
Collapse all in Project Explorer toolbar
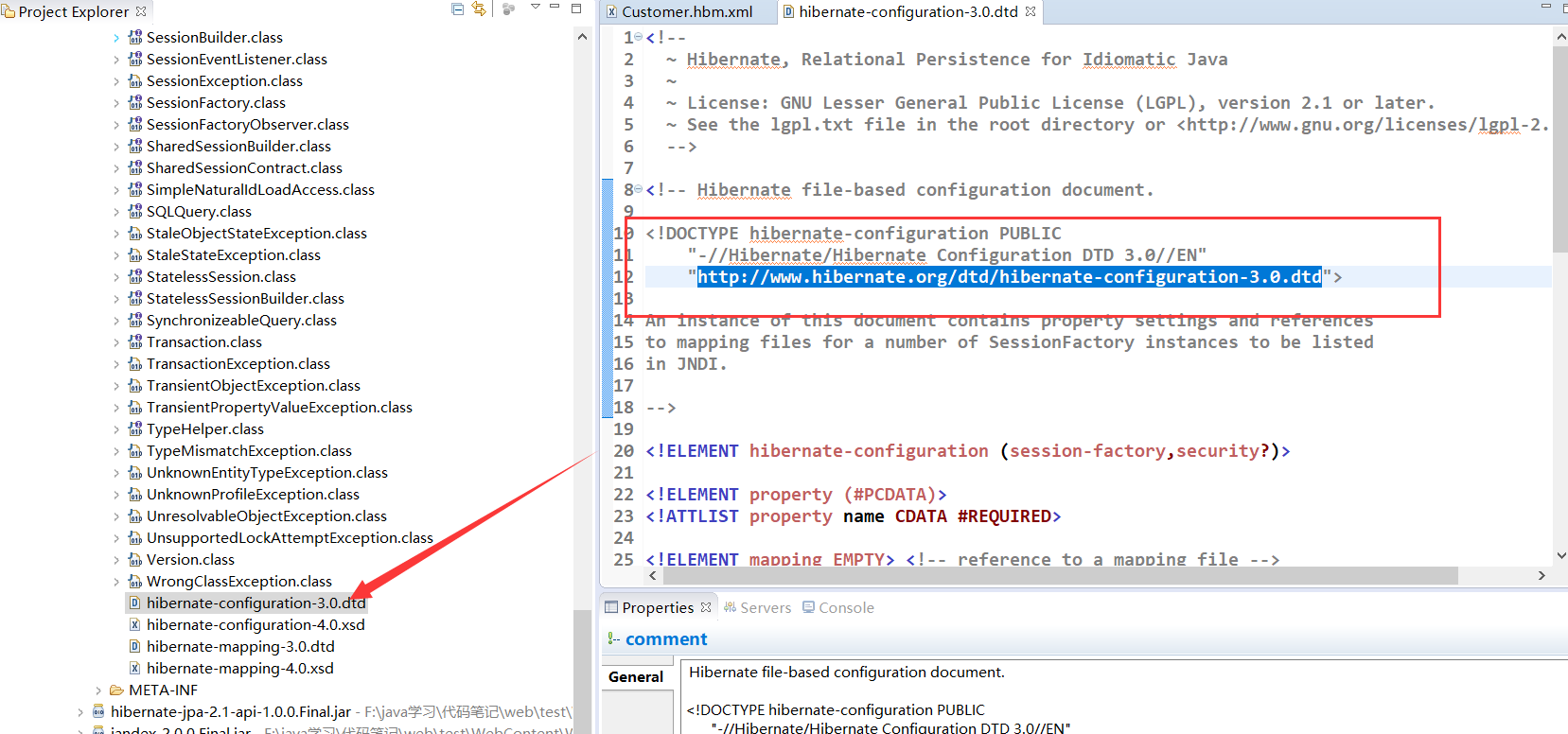click(x=458, y=9)
